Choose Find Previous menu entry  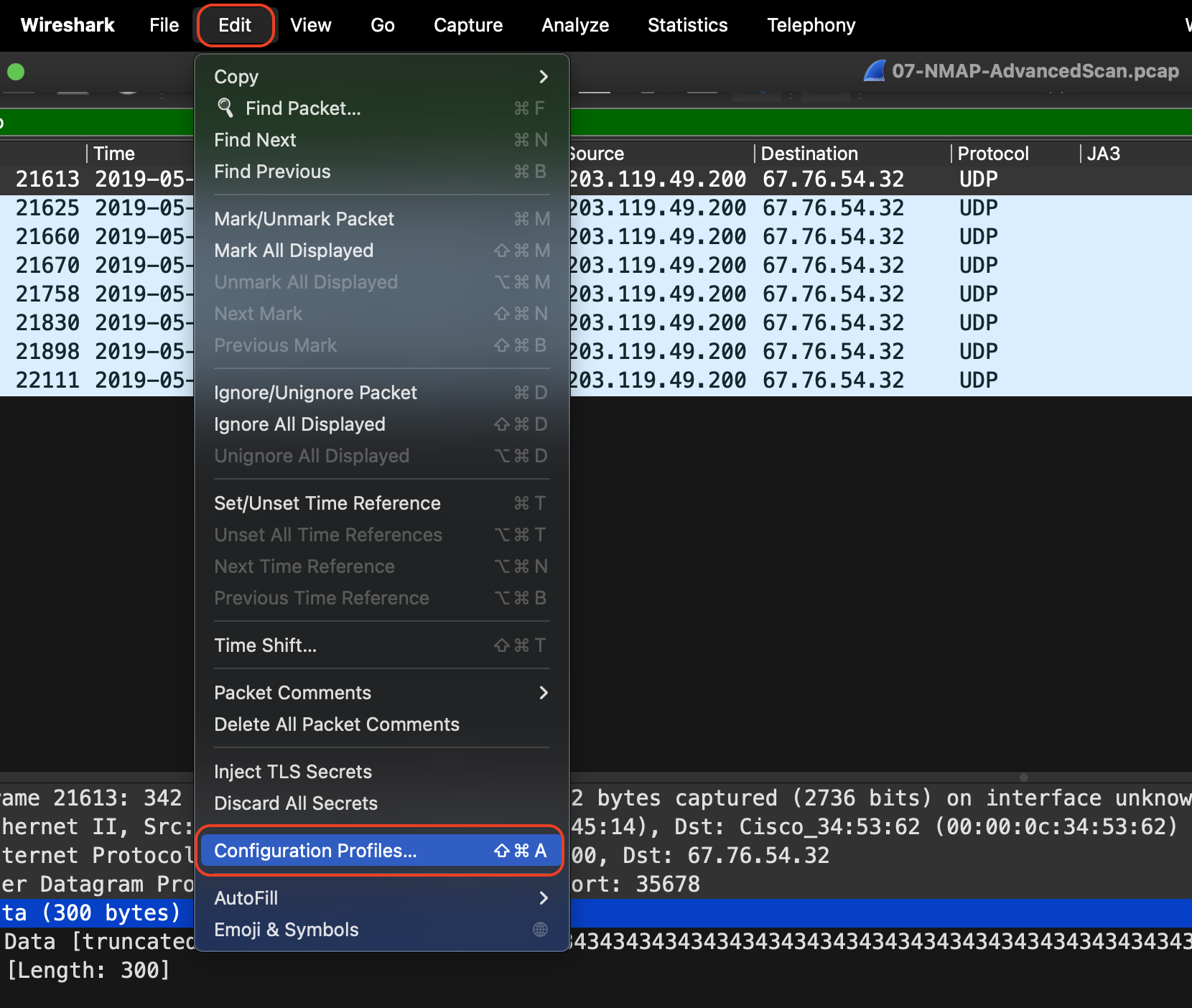[x=382, y=172]
